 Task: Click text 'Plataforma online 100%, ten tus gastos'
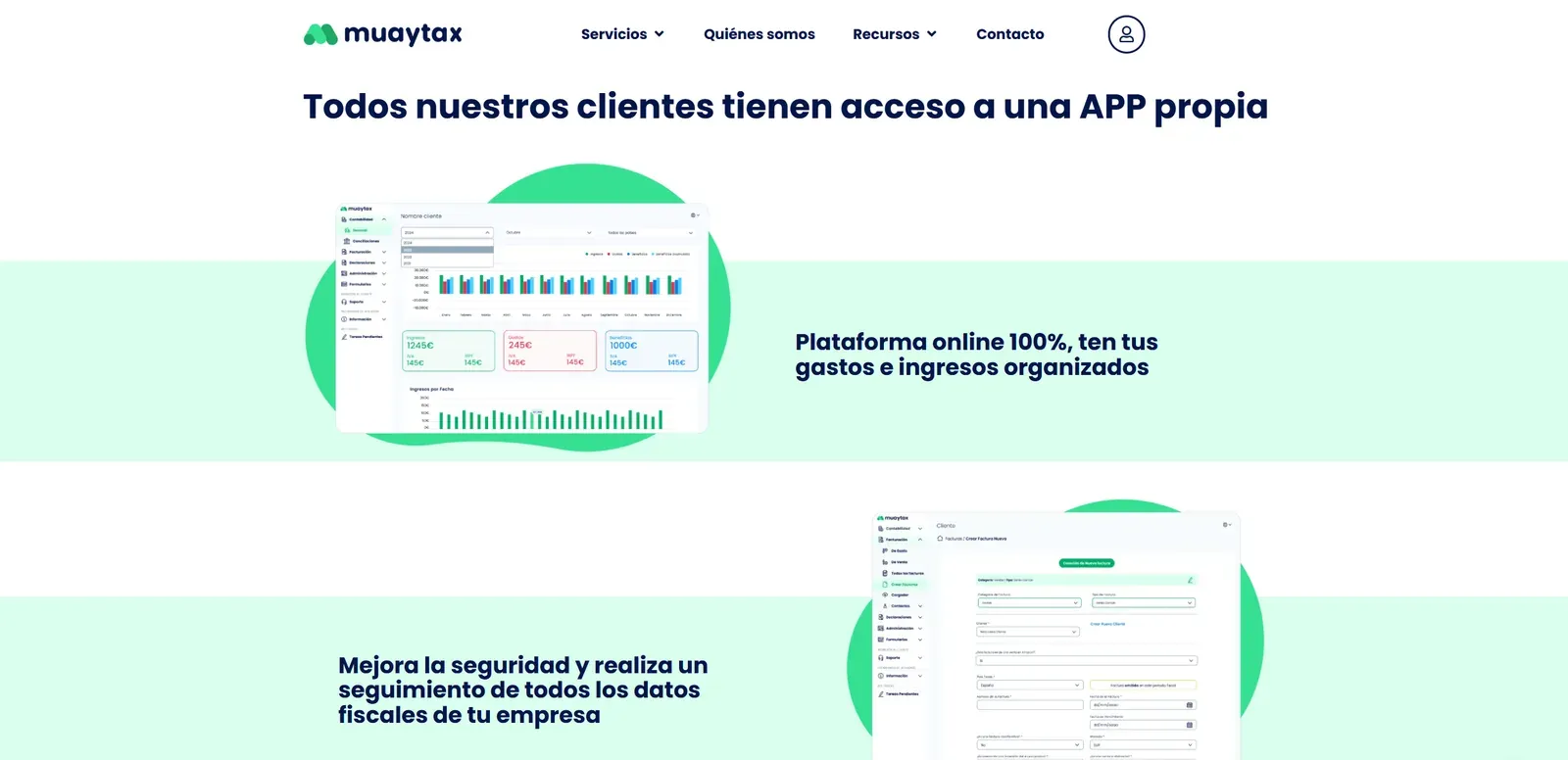977,355
